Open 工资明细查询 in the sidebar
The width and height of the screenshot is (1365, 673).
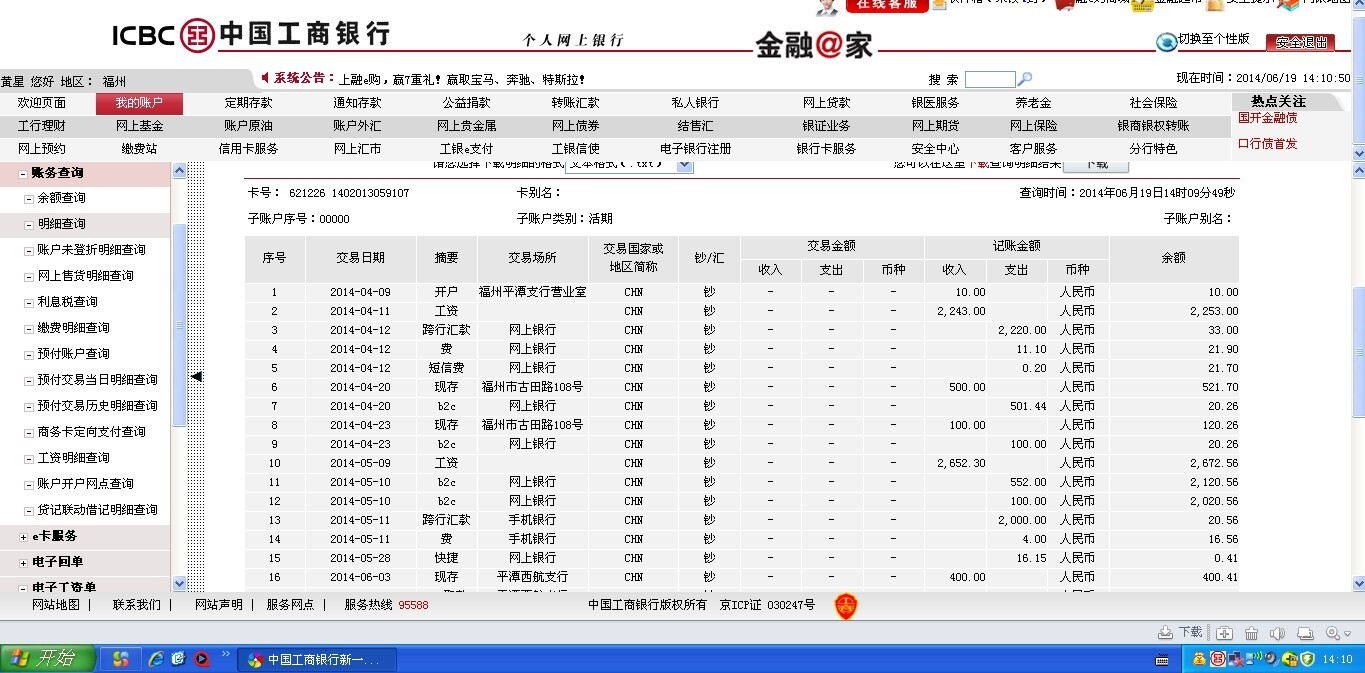pyautogui.click(x=74, y=458)
